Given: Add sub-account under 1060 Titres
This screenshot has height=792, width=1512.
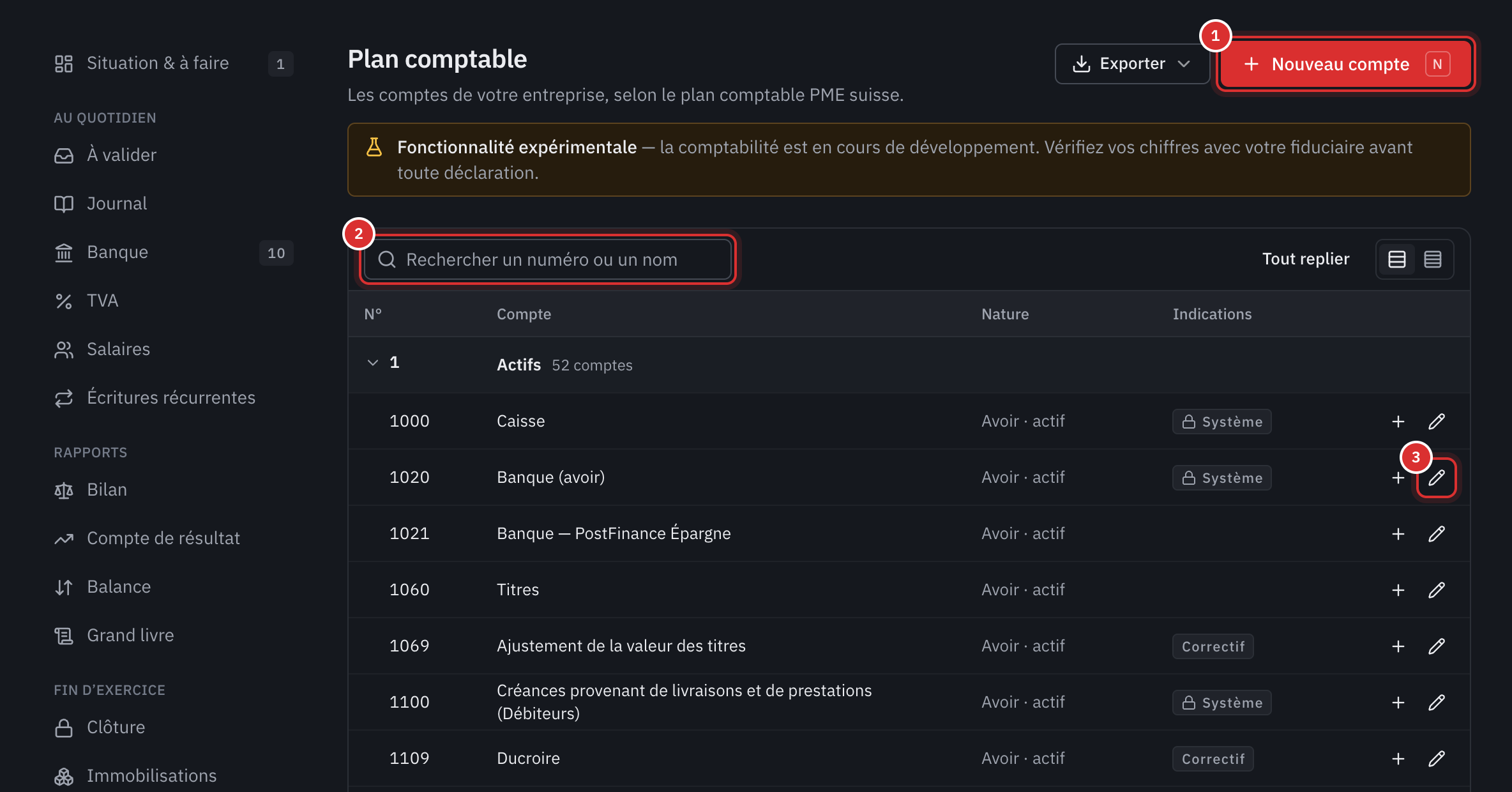Looking at the screenshot, I should (1398, 590).
